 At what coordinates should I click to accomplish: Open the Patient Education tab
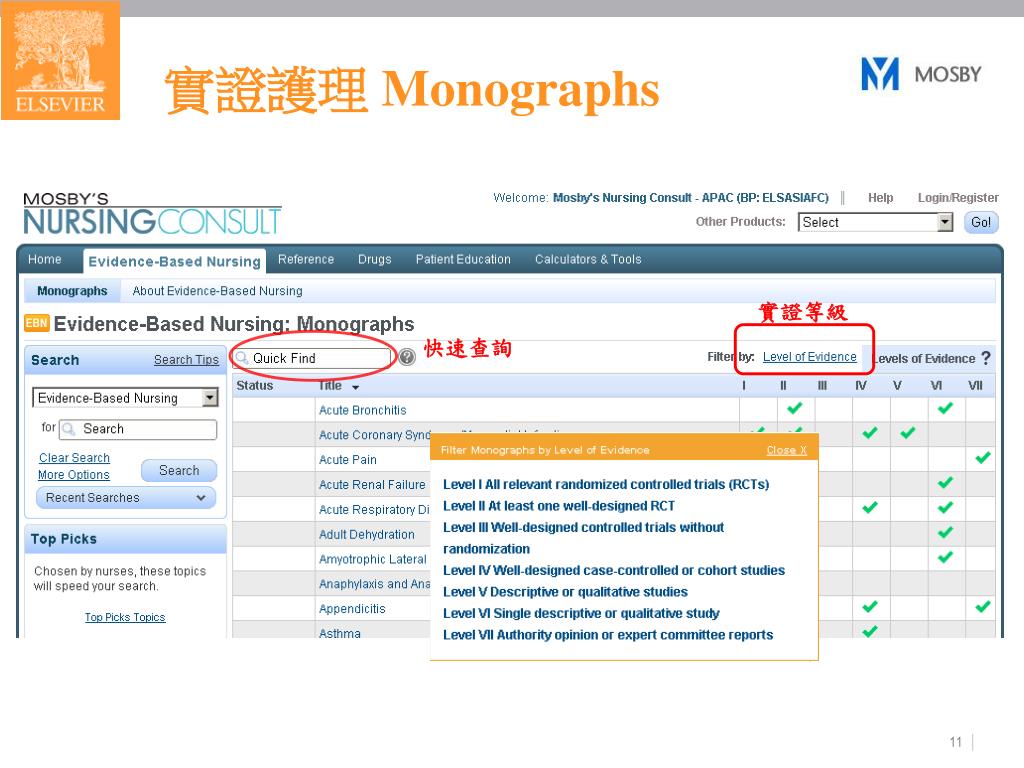tap(463, 259)
